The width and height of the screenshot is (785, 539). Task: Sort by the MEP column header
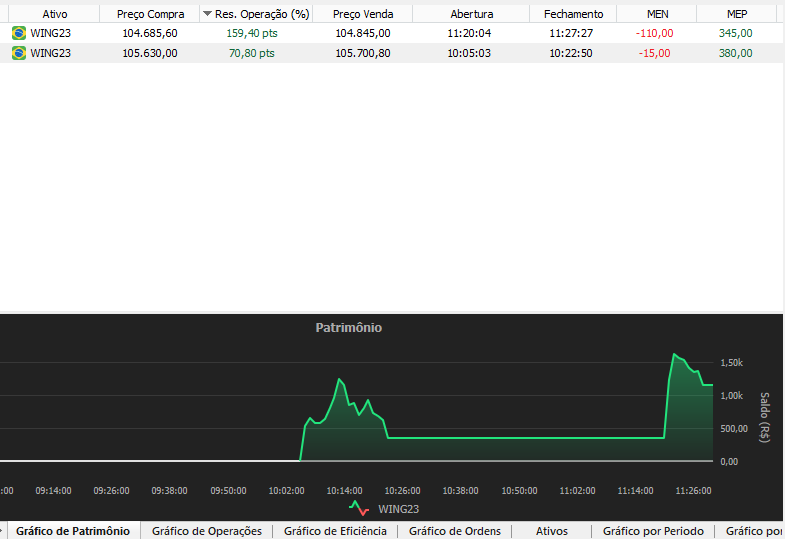(x=737, y=14)
